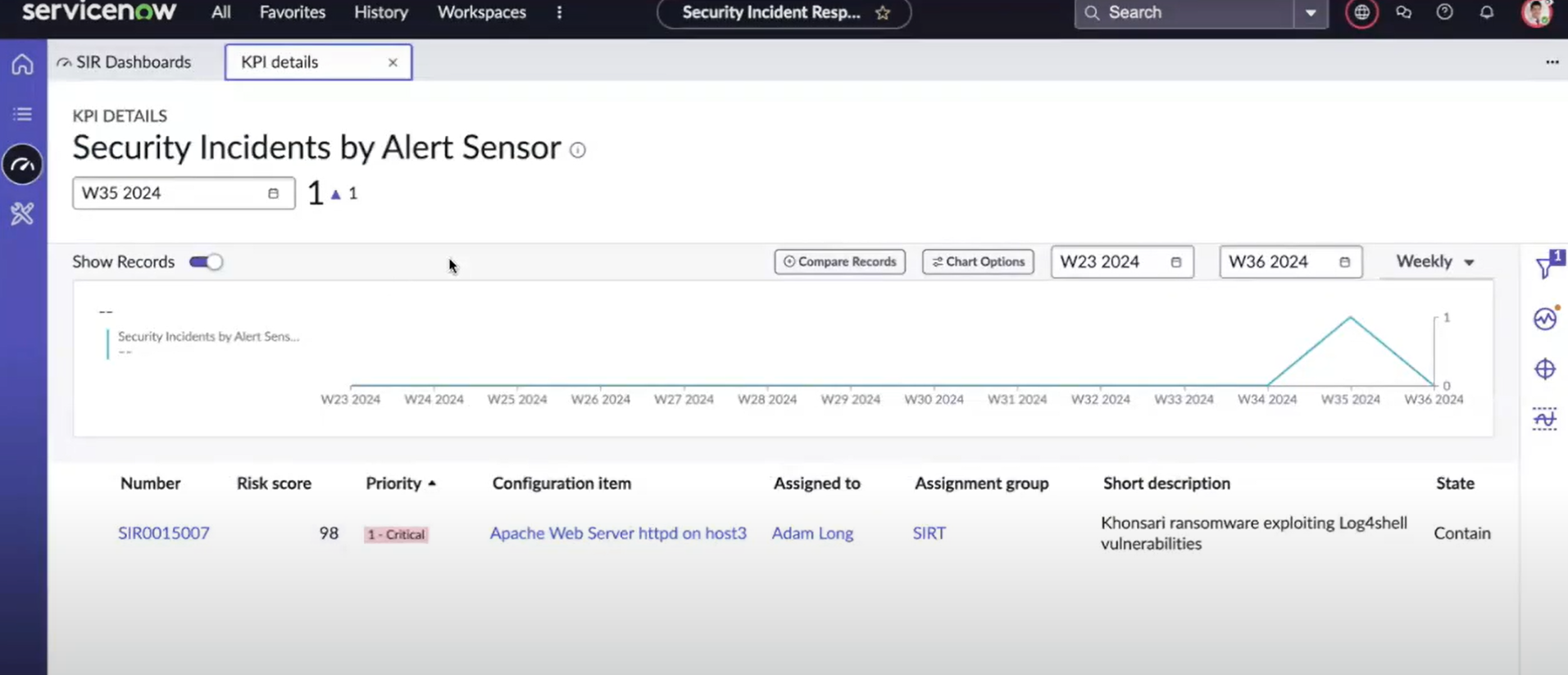Switch to the SIR Dashboards tab
Viewport: 1568px width, 675px height.
125,62
